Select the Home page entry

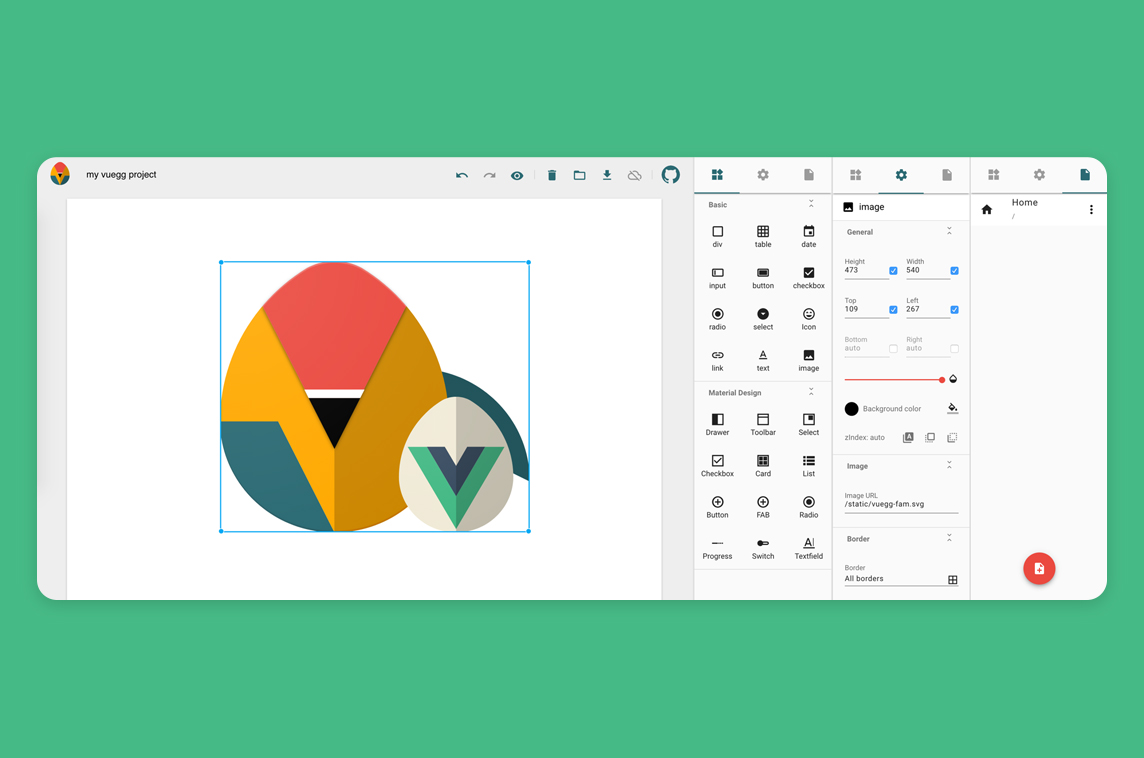1039,209
